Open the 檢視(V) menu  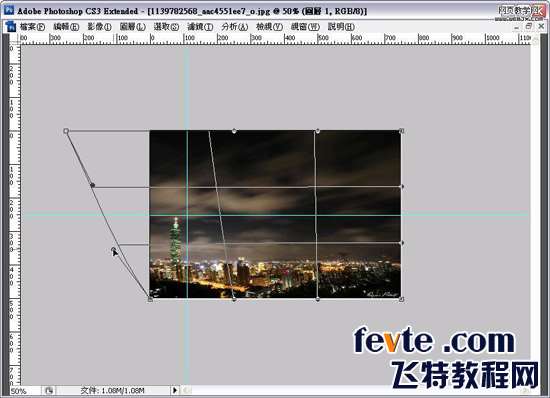coord(269,27)
